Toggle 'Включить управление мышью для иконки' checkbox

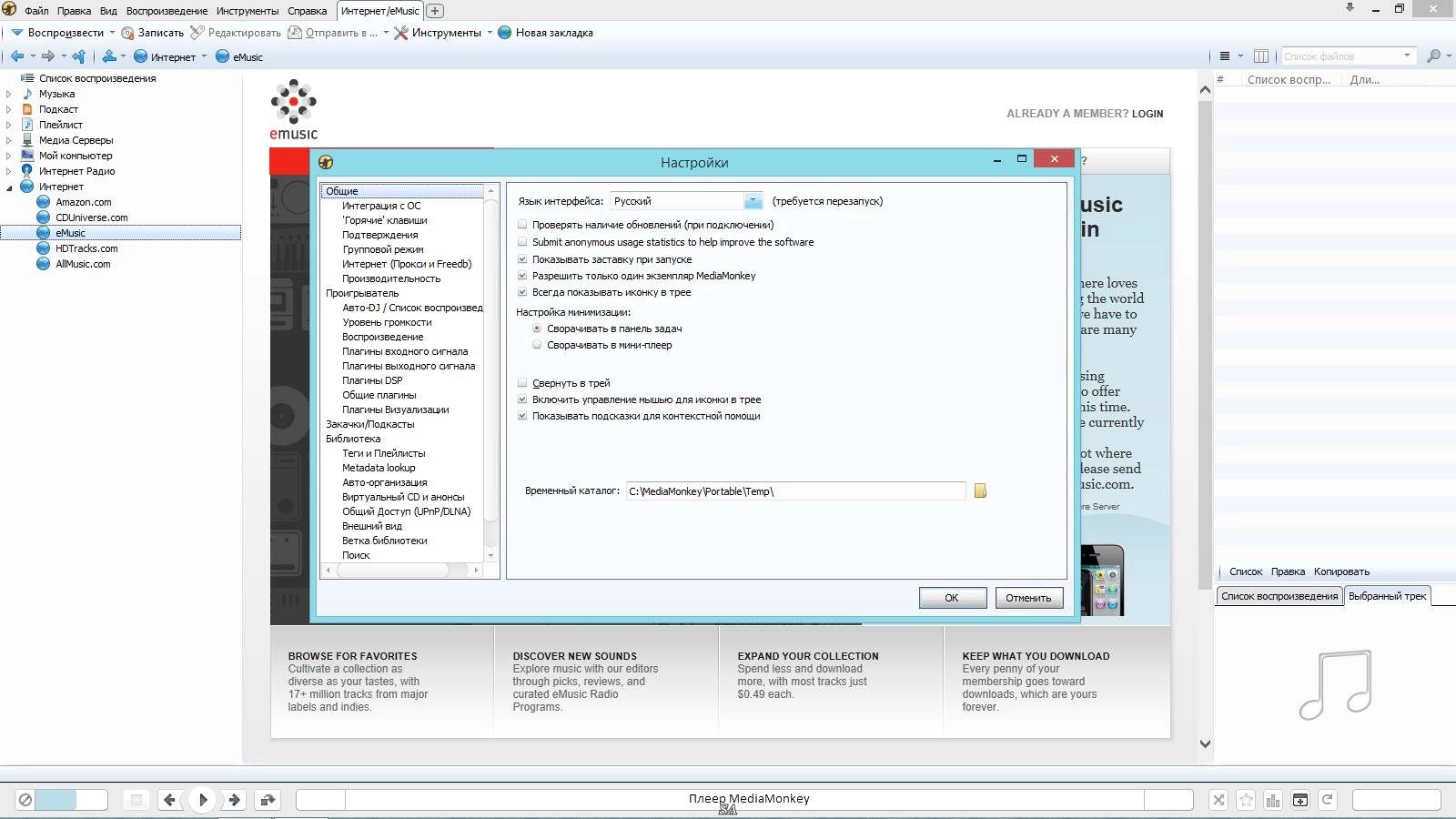pos(522,399)
